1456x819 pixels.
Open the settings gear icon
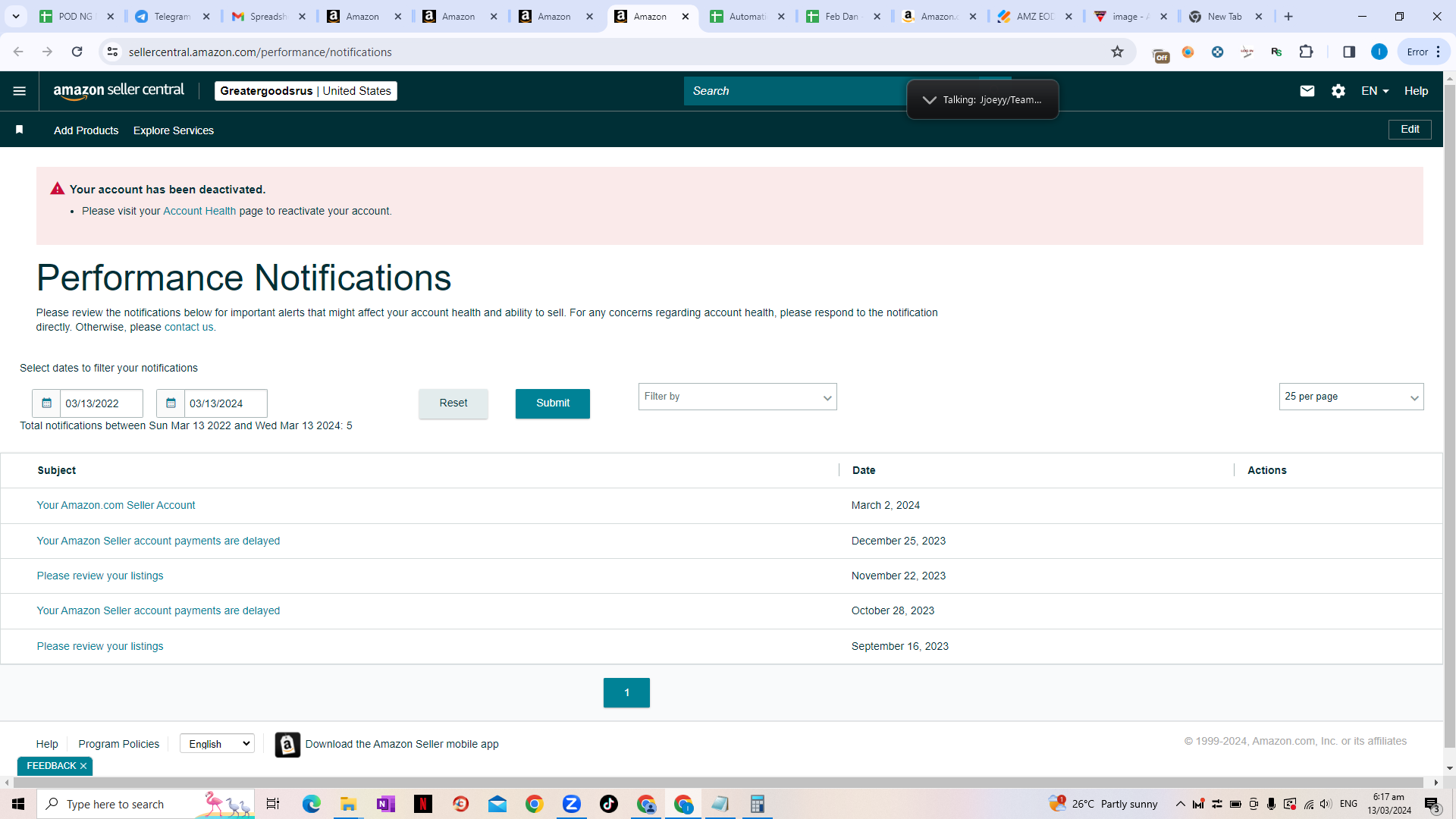1338,91
